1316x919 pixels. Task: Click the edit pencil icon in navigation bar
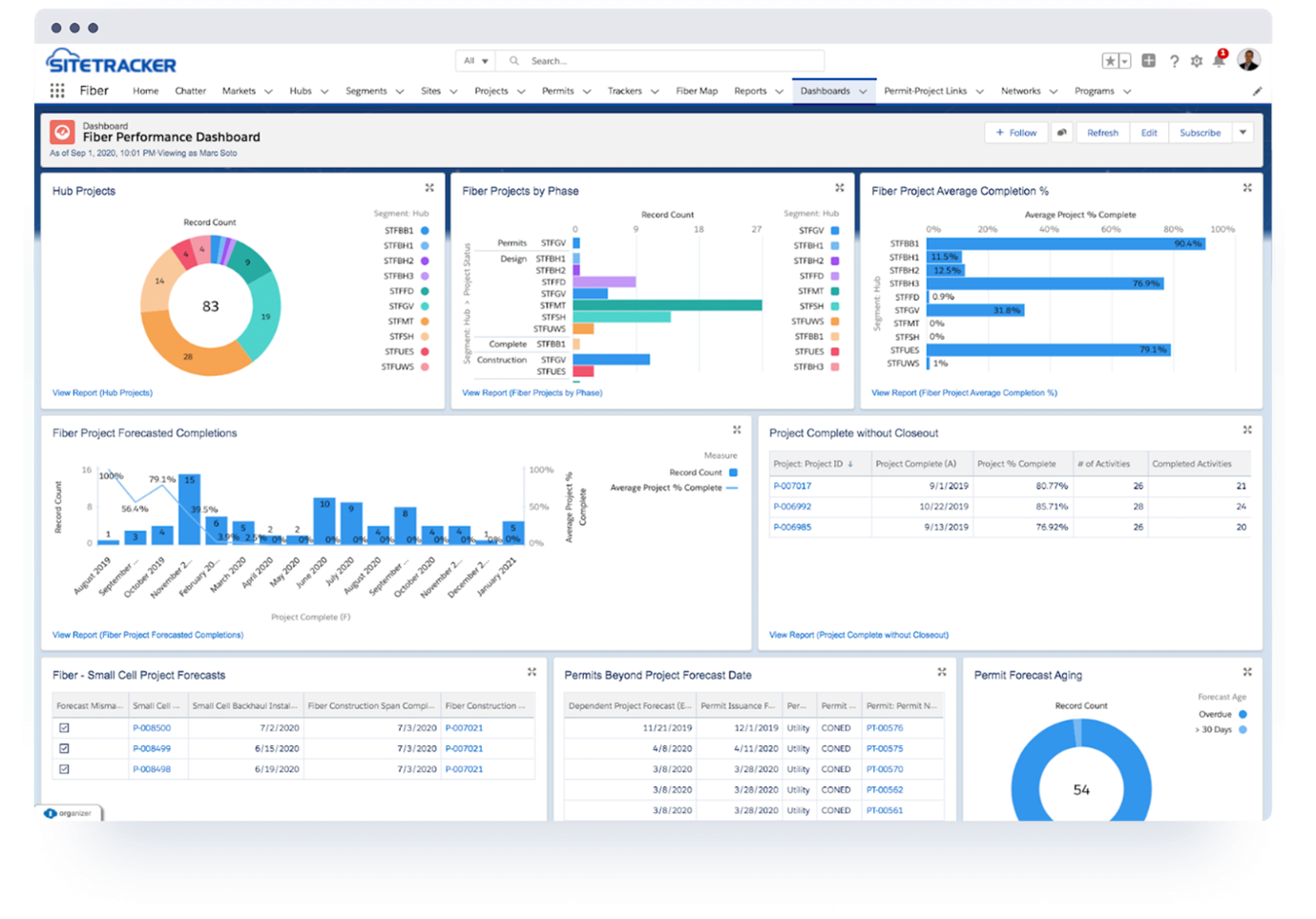[1257, 92]
